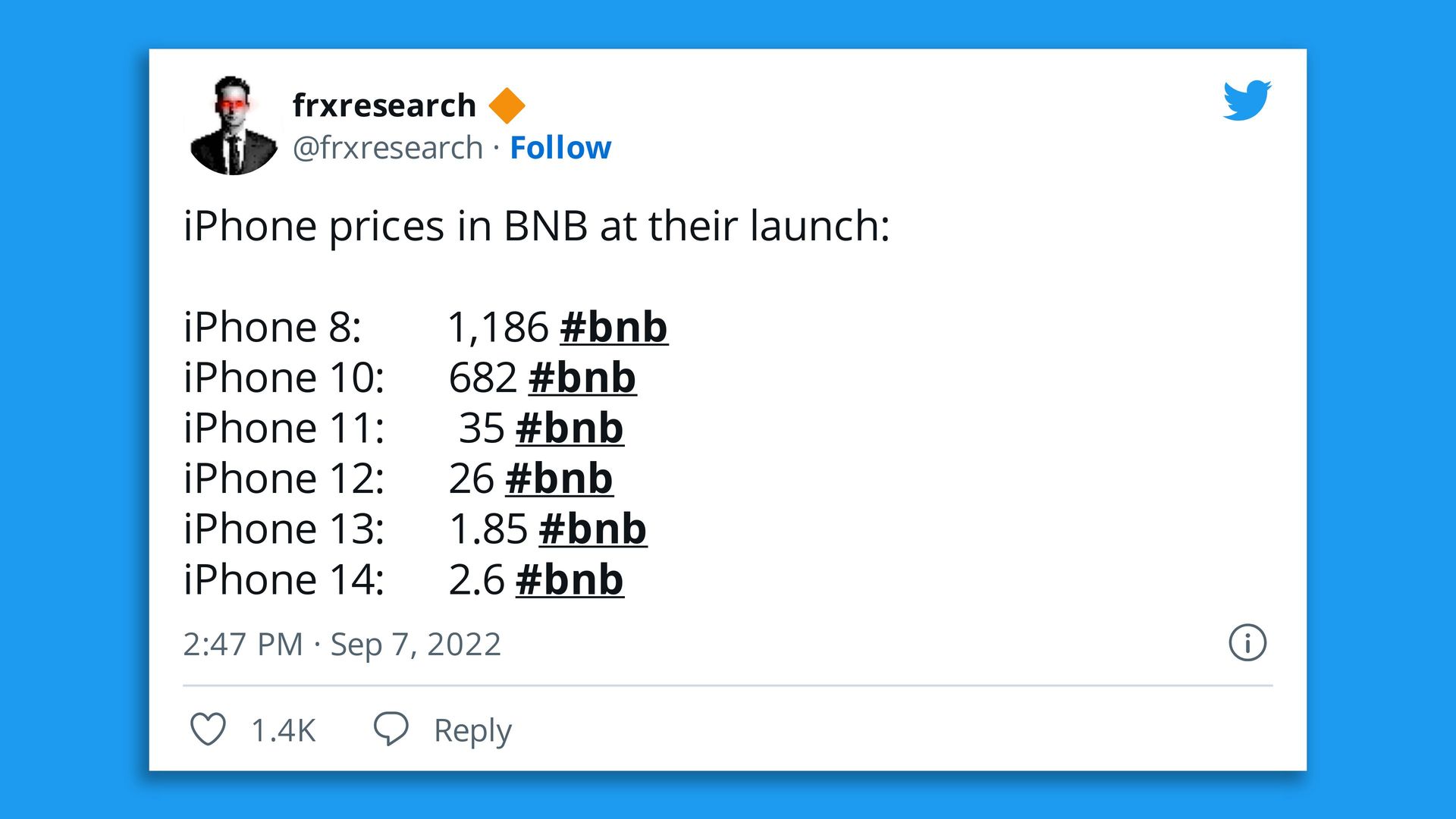Open the #bnb hashtag on iPhone 14 line
The width and height of the screenshot is (1456, 819).
pyautogui.click(x=570, y=580)
